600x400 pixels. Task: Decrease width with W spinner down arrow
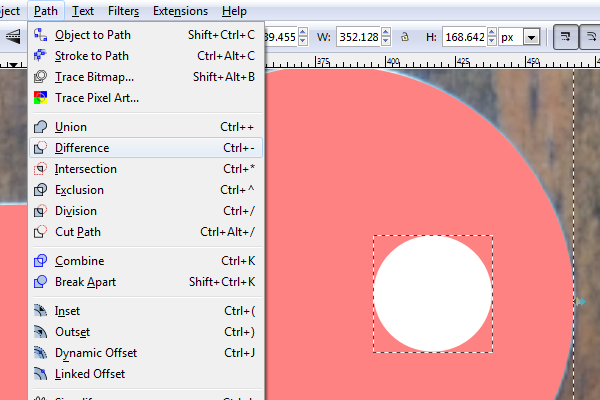point(386,42)
